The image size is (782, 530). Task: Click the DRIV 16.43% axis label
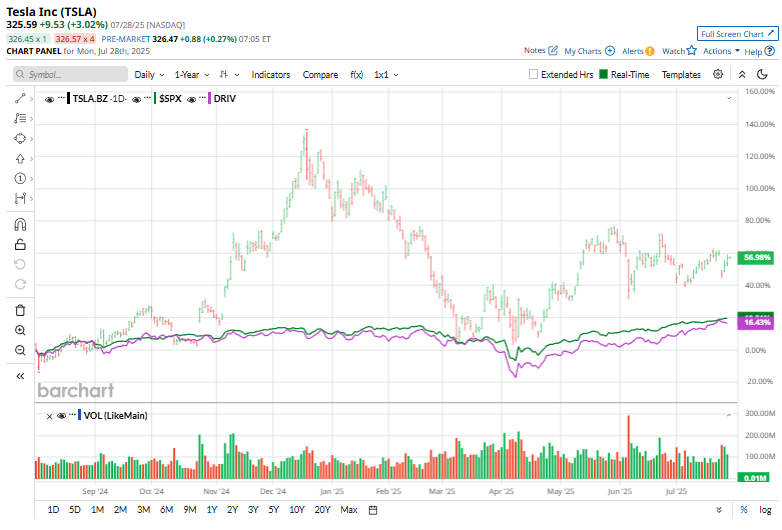[756, 323]
